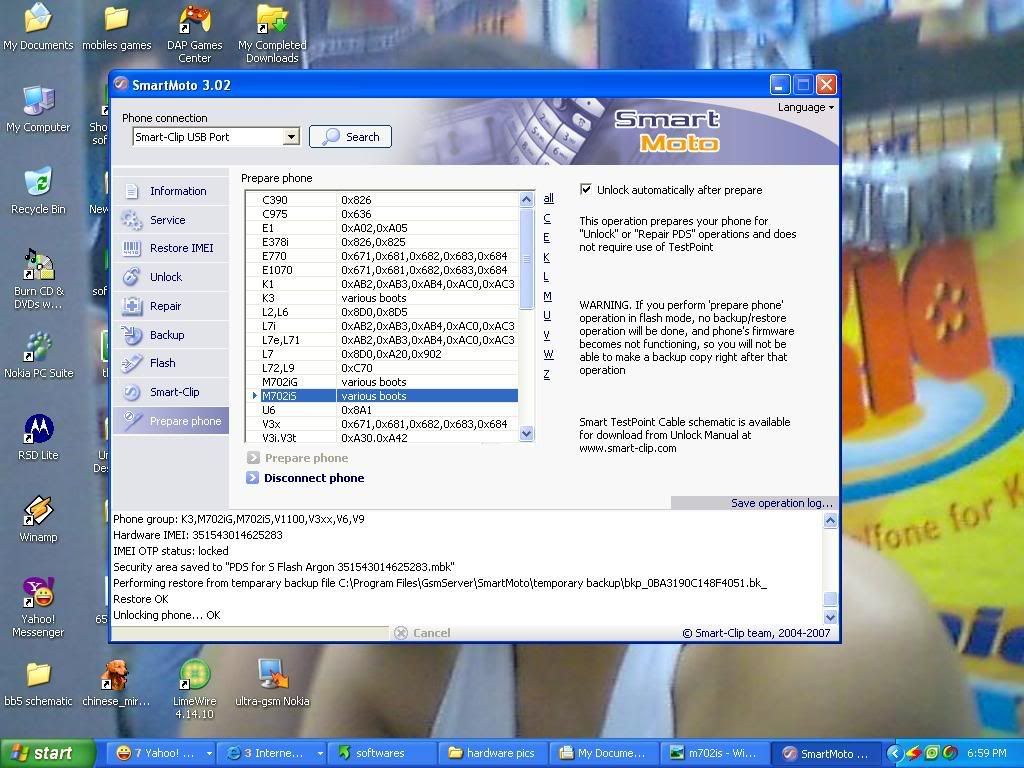Launch Winamp desktop shortcut

38,511
